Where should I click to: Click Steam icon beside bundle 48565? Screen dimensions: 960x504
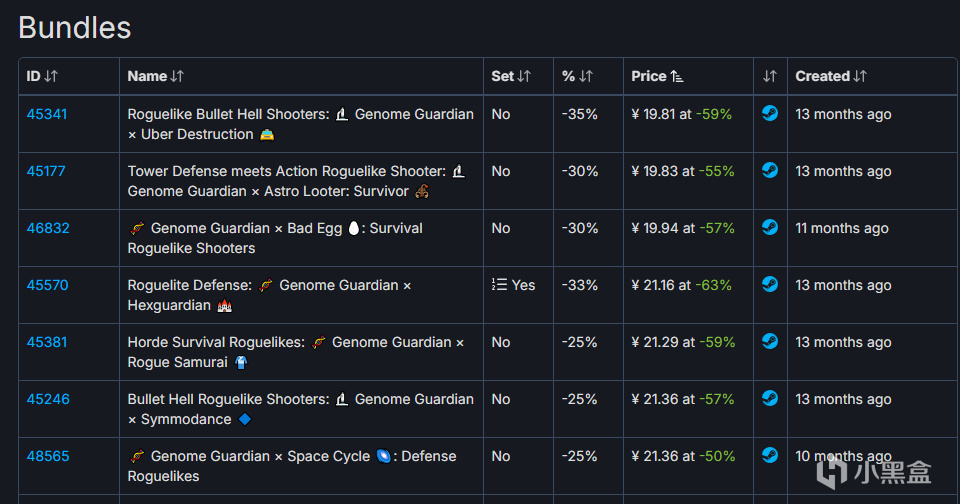(x=770, y=456)
